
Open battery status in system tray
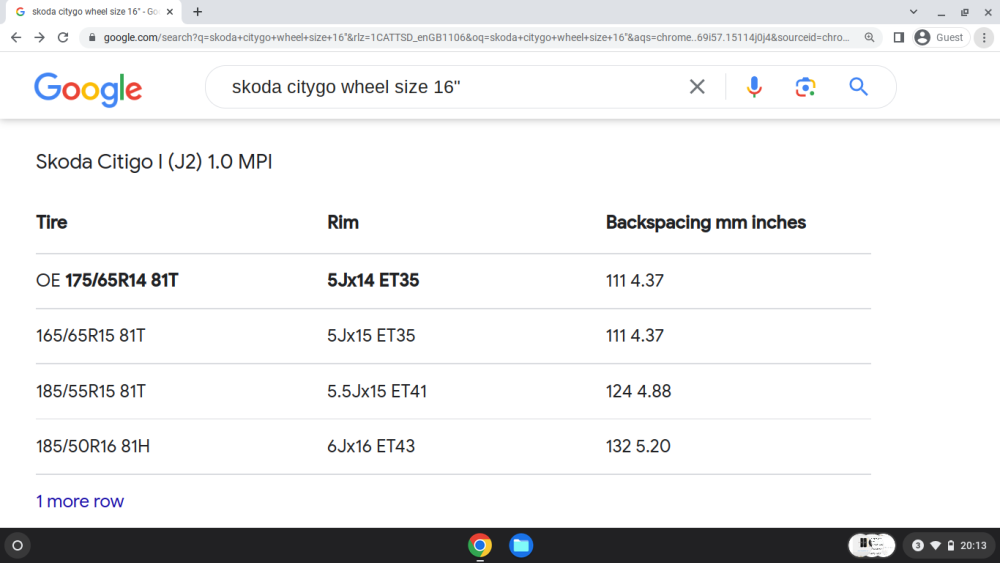pyautogui.click(x=951, y=545)
